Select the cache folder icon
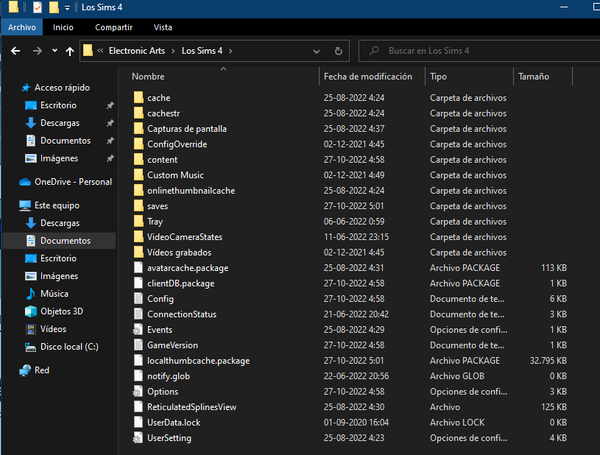Viewport: 600px width, 455px height. point(139,98)
